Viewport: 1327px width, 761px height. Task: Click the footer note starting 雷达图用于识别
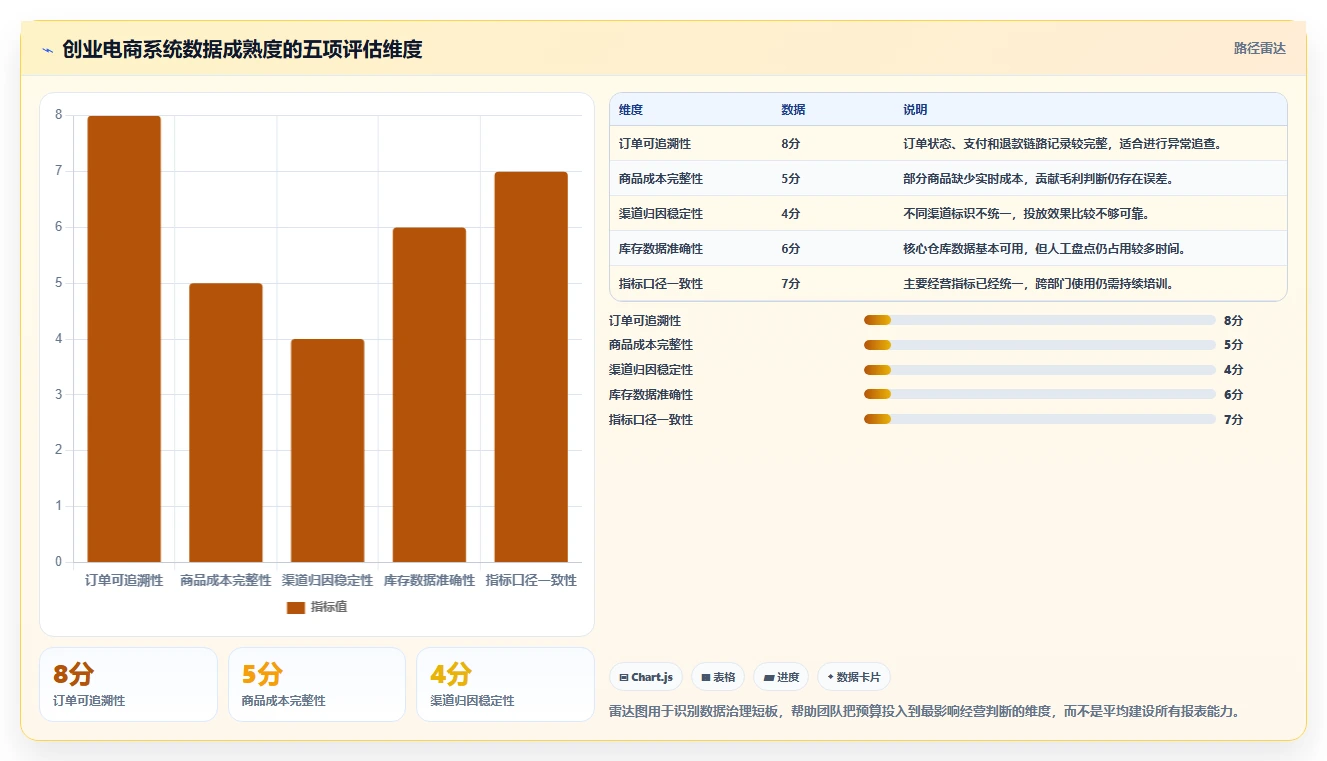926,712
